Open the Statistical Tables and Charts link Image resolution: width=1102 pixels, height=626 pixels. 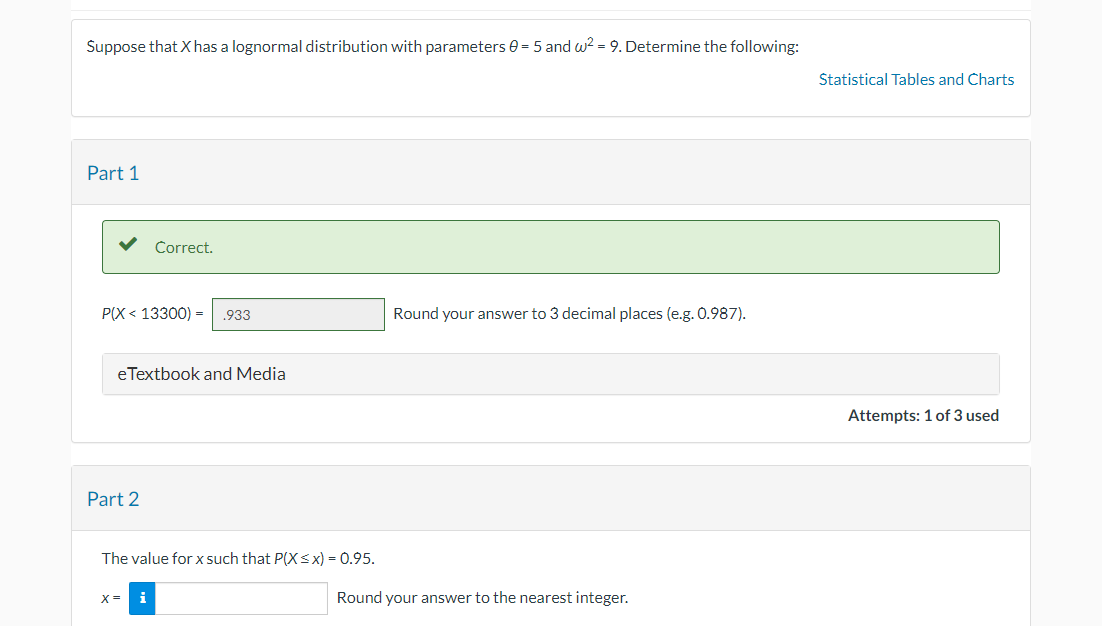[x=916, y=79]
